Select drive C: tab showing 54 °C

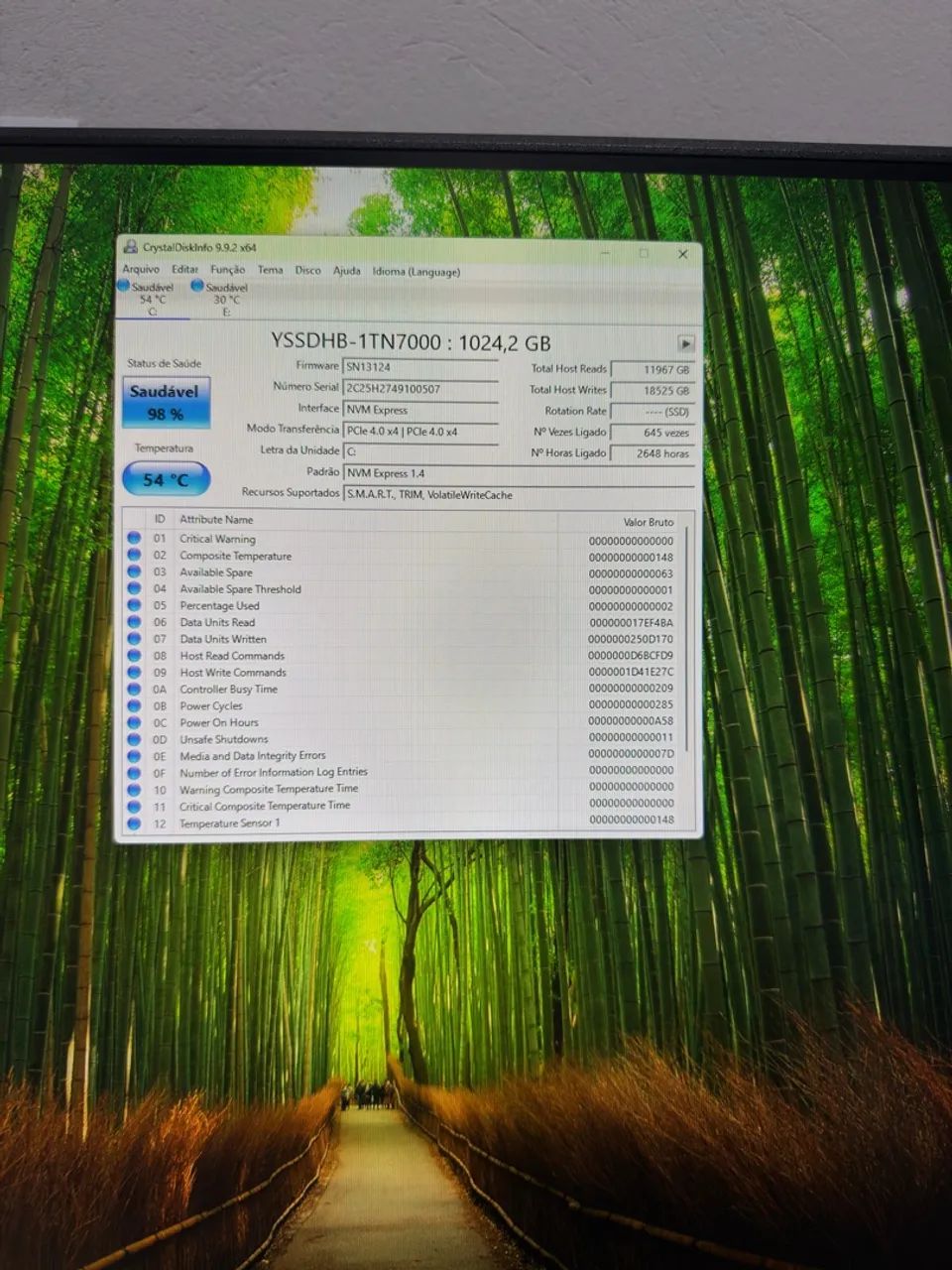pos(152,299)
